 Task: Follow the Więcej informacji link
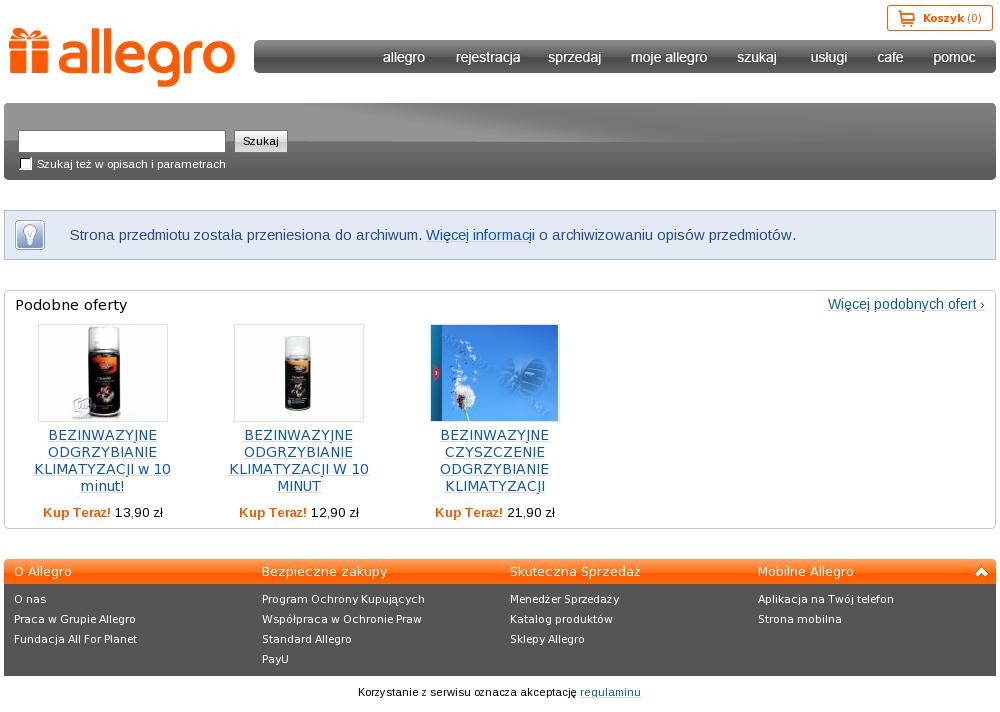480,235
